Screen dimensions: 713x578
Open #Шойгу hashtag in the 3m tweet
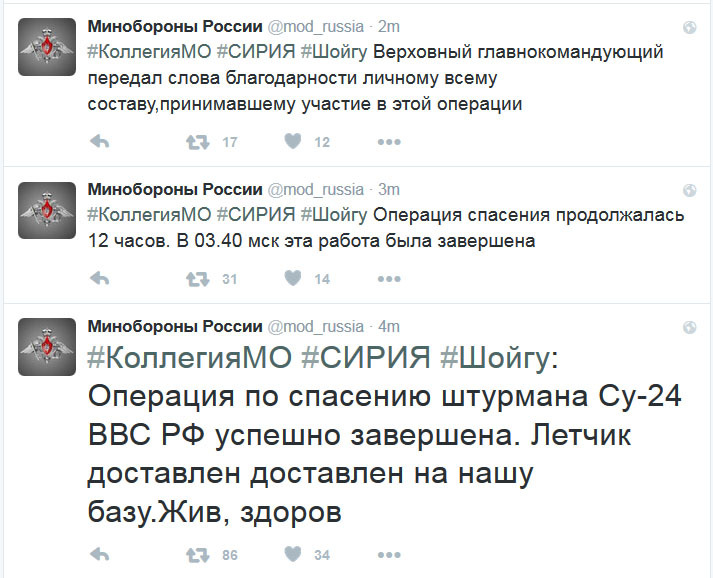334,216
